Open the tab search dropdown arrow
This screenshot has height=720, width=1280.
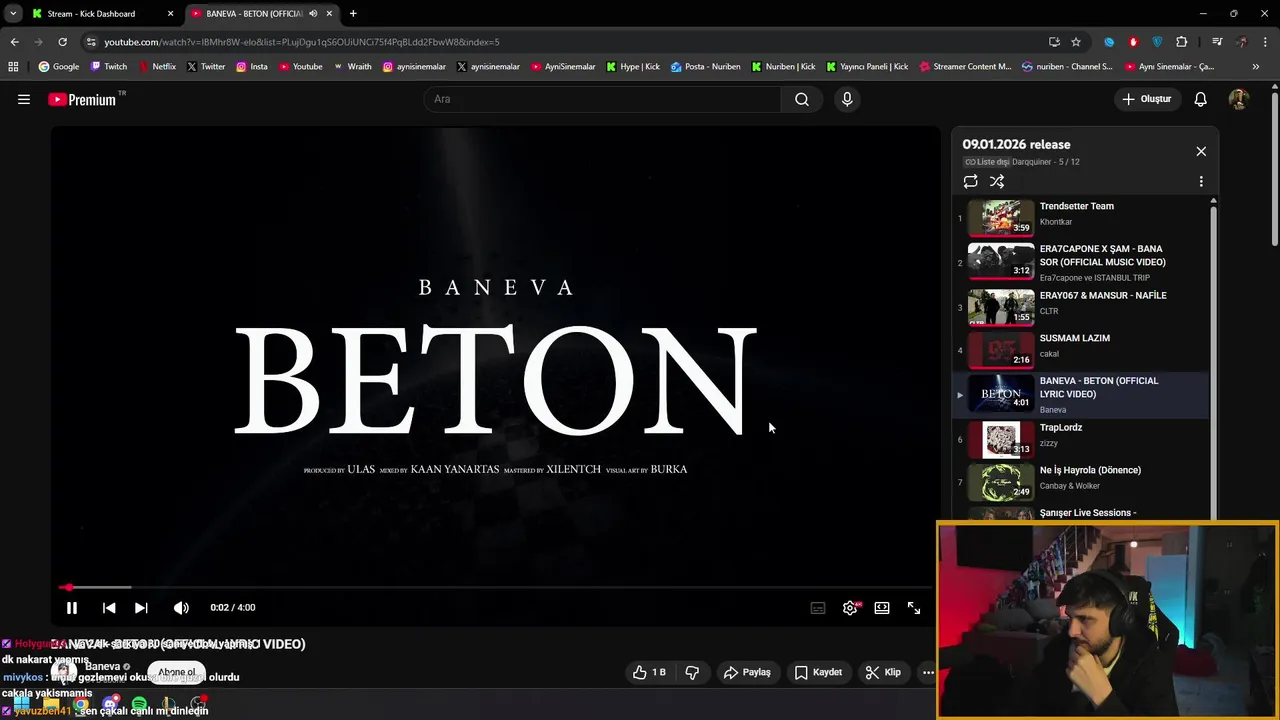(13, 14)
